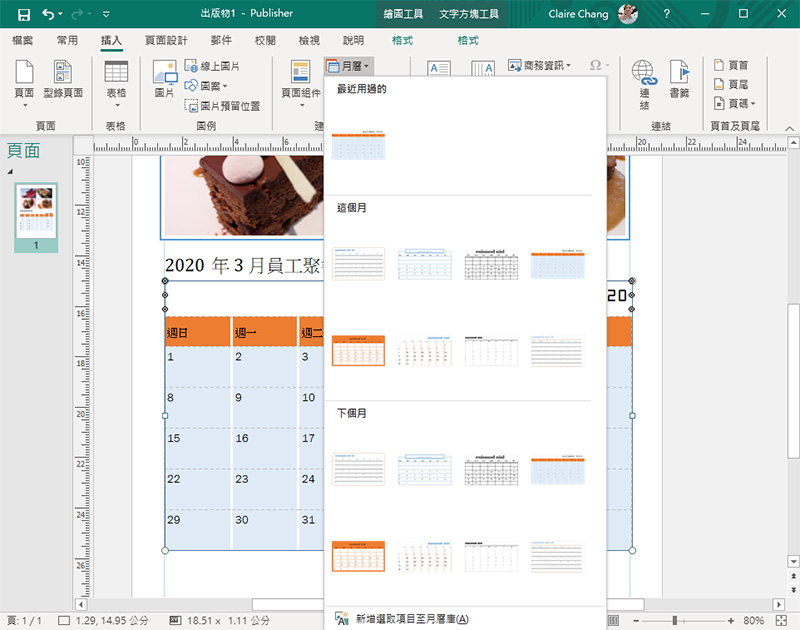Image resolution: width=800 pixels, height=630 pixels.
Task: Open the 說明 tab
Action: pos(353,40)
